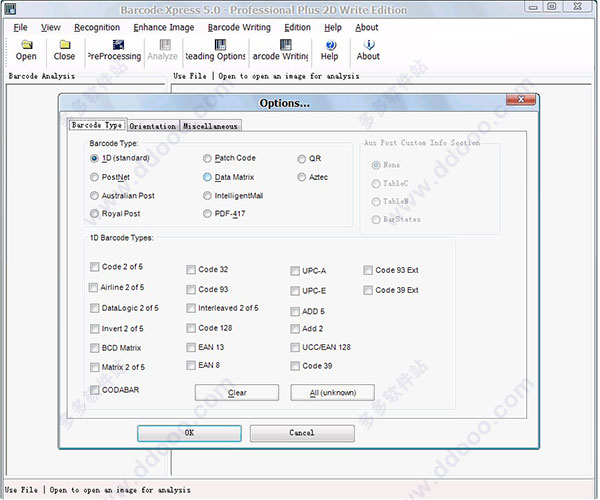Check the Code 39 Ext checkbox

[x=368, y=290]
